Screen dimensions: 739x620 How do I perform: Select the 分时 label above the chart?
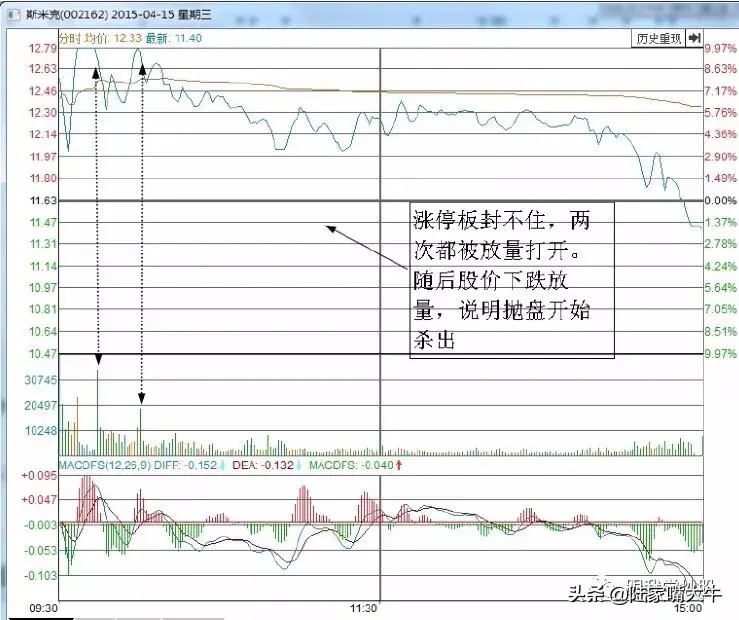click(x=70, y=38)
